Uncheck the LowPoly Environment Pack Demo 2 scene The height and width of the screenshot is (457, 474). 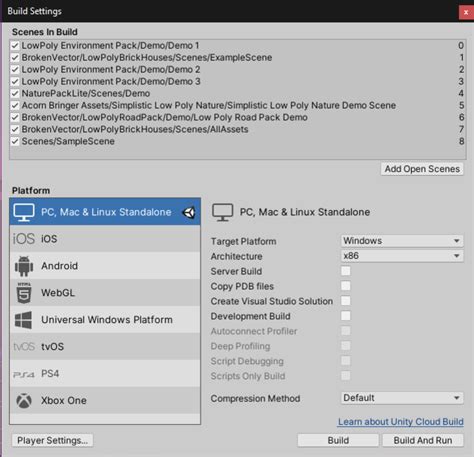15,69
